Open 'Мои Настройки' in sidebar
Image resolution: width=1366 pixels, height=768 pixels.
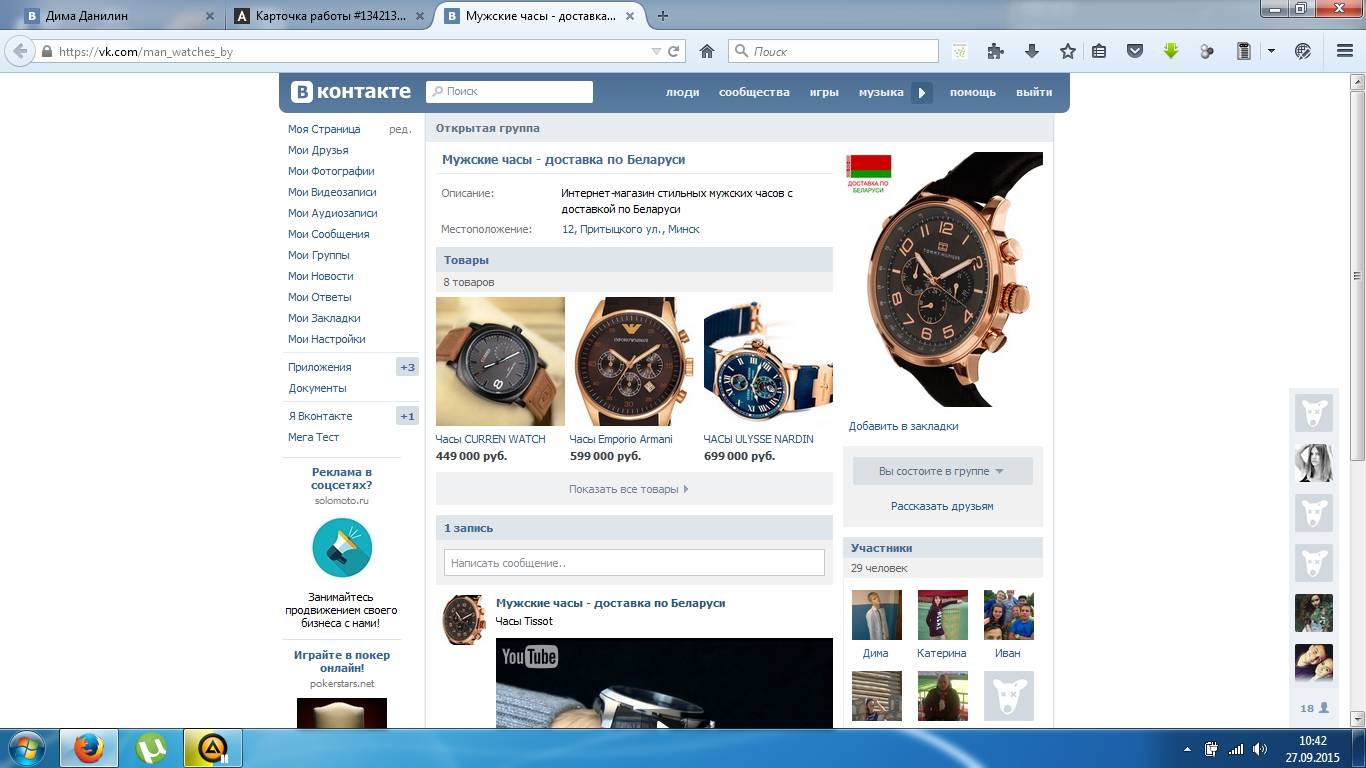click(327, 339)
